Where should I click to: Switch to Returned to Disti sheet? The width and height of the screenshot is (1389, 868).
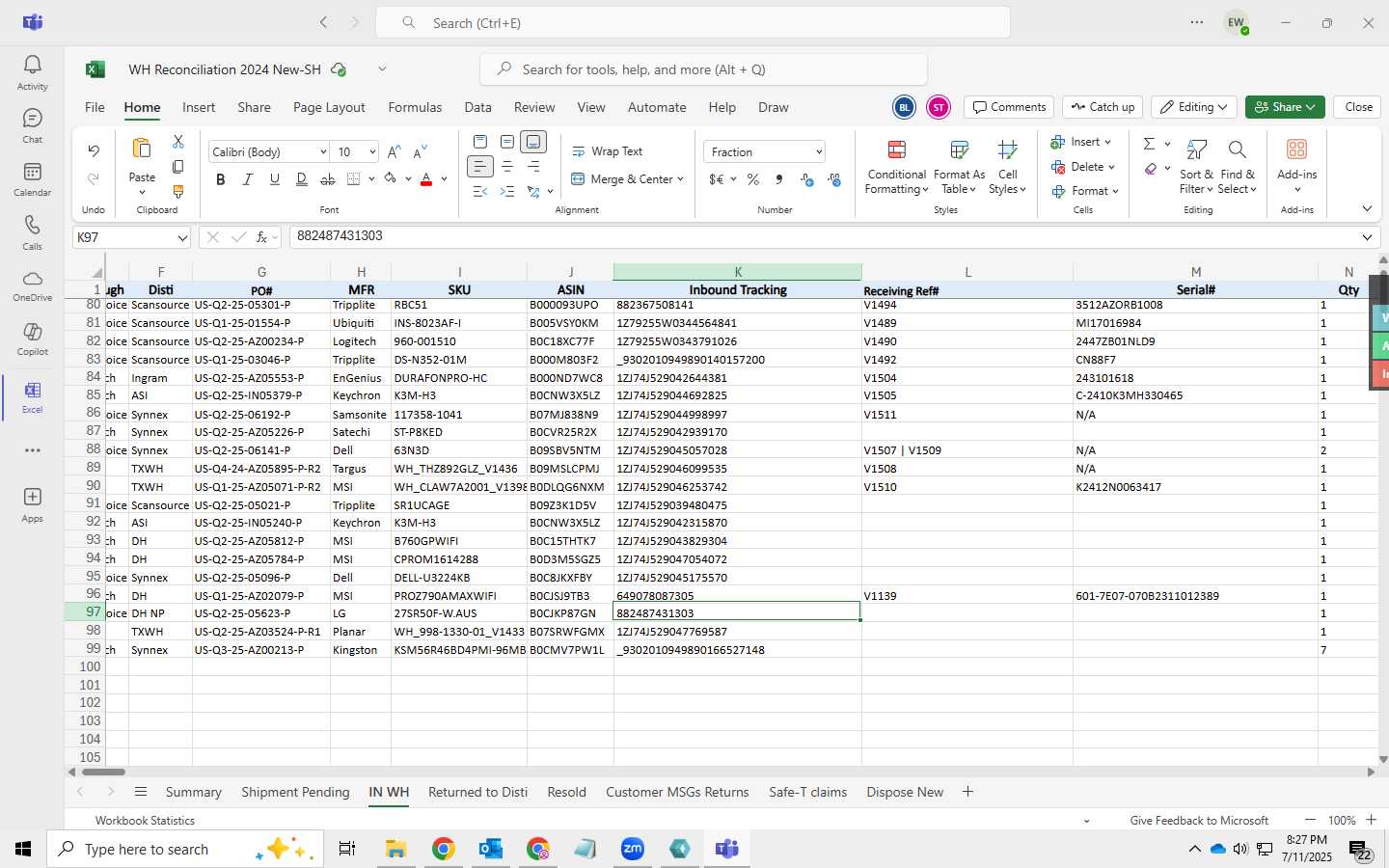pos(477,792)
